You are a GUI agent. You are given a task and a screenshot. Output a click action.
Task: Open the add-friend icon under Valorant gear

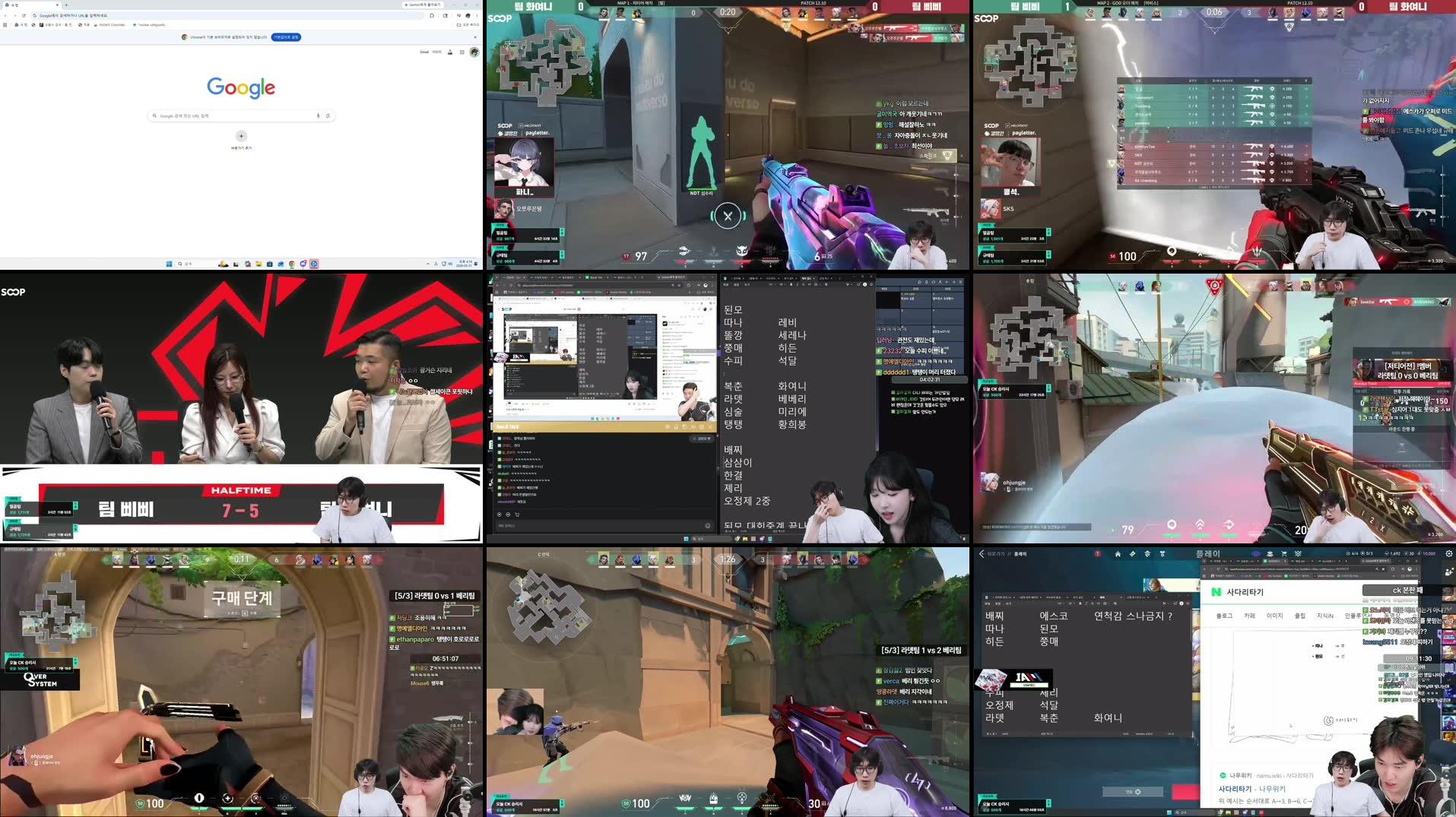[x=1448, y=572]
